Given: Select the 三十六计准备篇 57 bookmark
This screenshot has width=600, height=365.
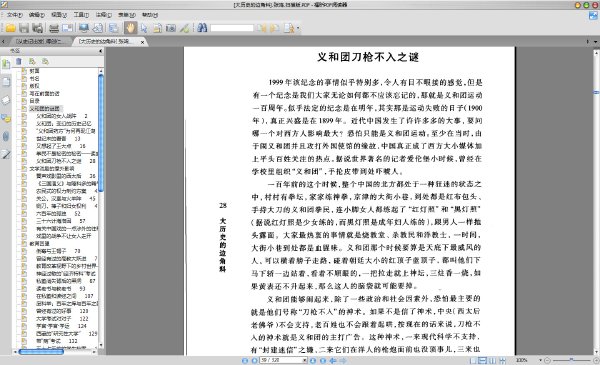Looking at the screenshot, I should point(60,221).
